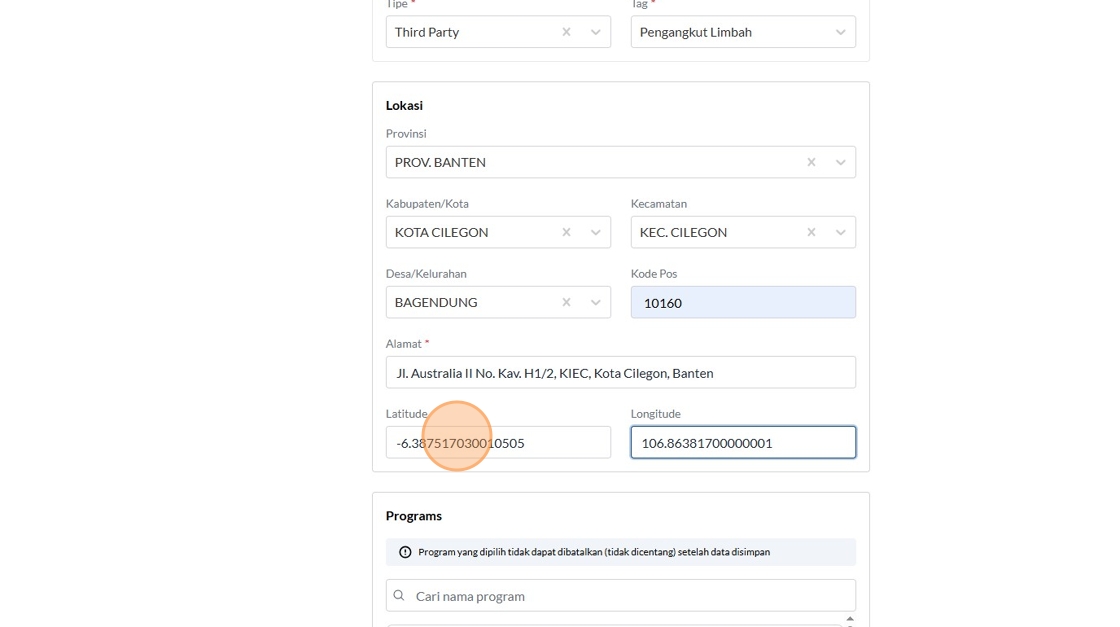Click the Kode Pos field
The width and height of the screenshot is (1120, 627).
tap(743, 302)
